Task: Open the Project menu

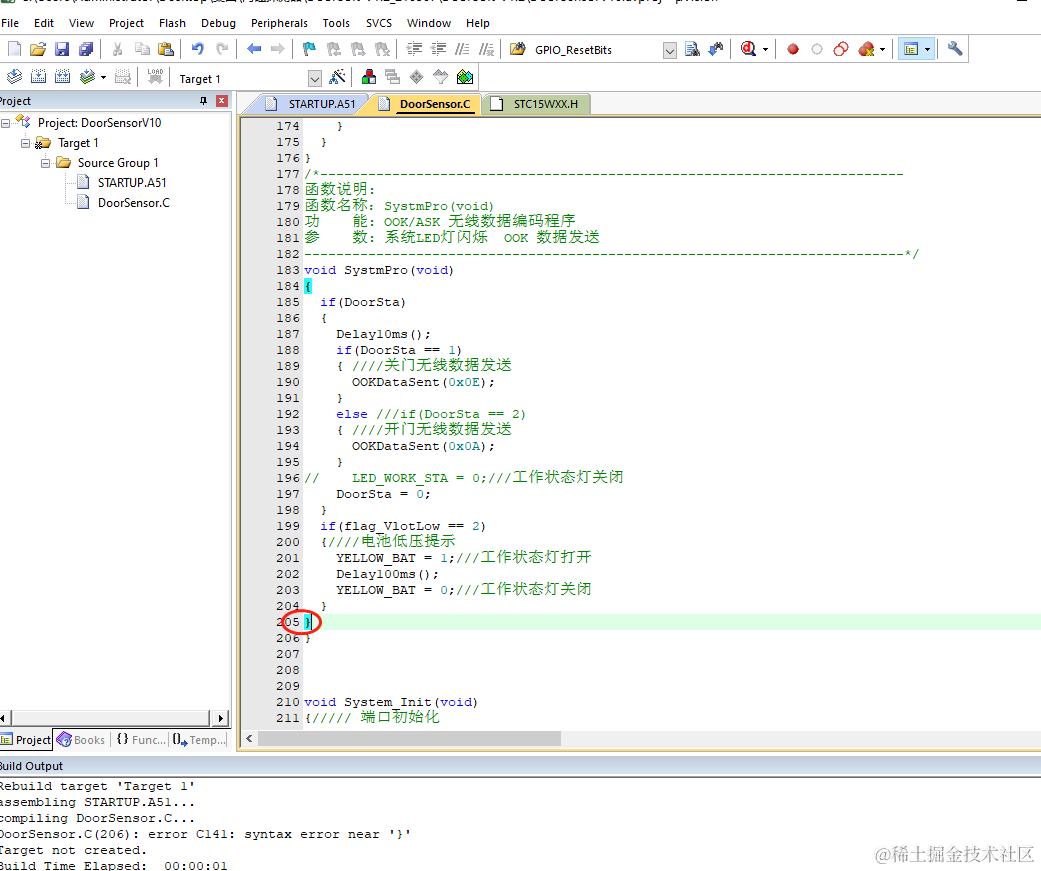Action: 126,23
